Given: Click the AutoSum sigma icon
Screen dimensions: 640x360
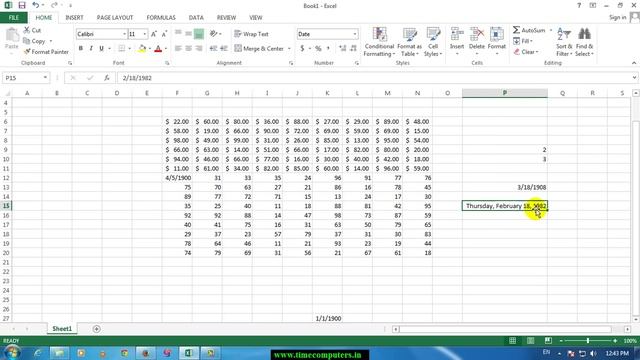Looking at the screenshot, I should (516, 30).
